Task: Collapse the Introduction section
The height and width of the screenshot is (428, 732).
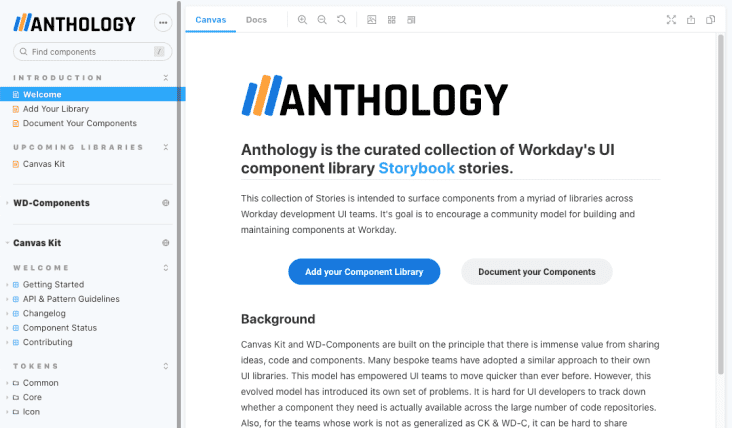Action: [165, 78]
